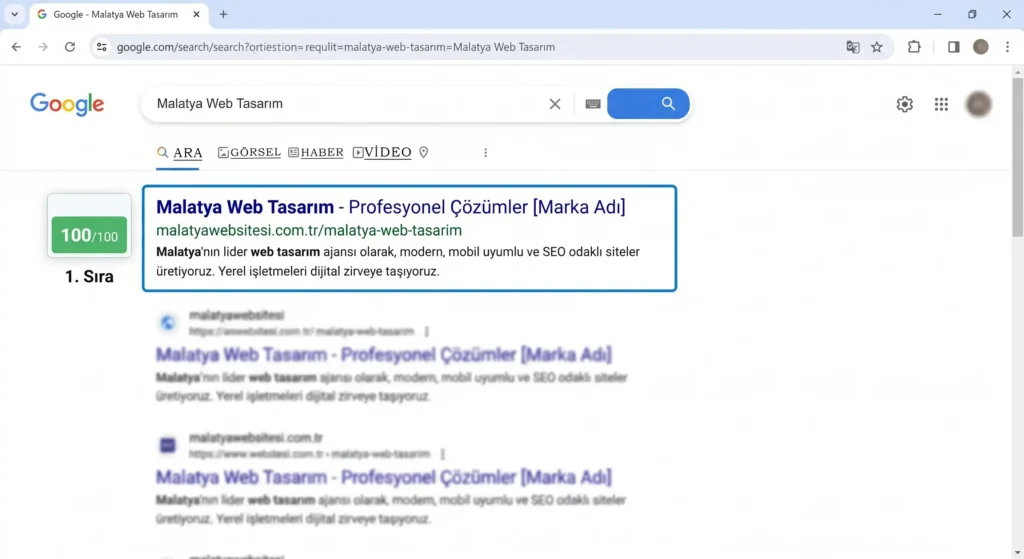
Task: Click the dark favicon of malatyawebsitesi.com.tr result
Action: click(168, 445)
